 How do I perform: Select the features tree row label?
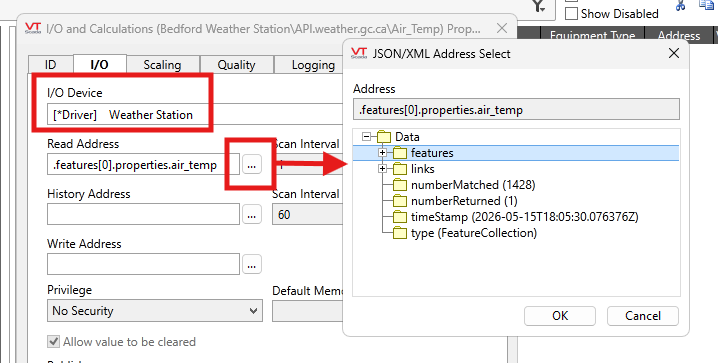click(x=432, y=153)
